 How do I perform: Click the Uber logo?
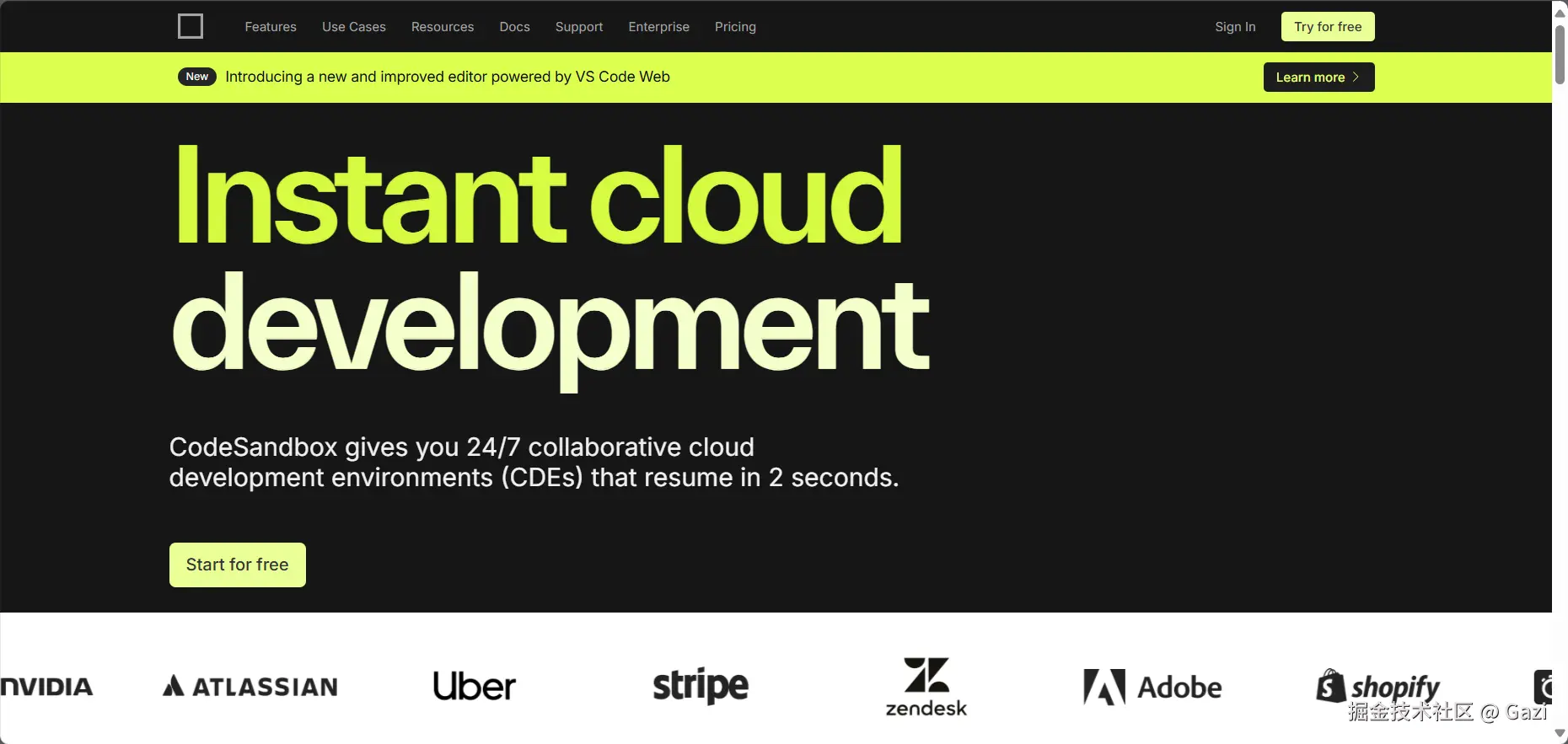click(474, 687)
